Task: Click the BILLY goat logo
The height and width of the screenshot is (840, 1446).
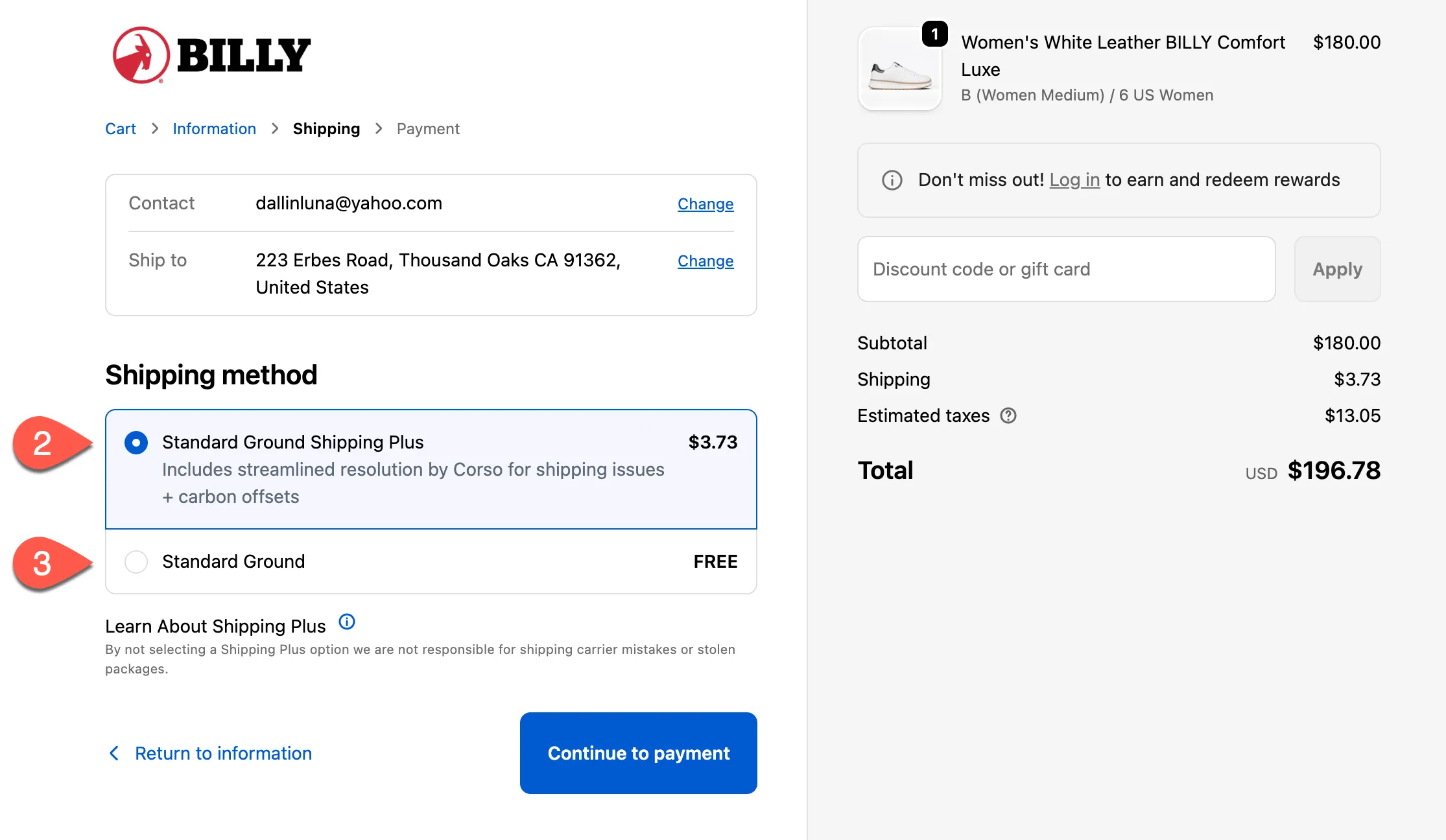Action: 141,55
